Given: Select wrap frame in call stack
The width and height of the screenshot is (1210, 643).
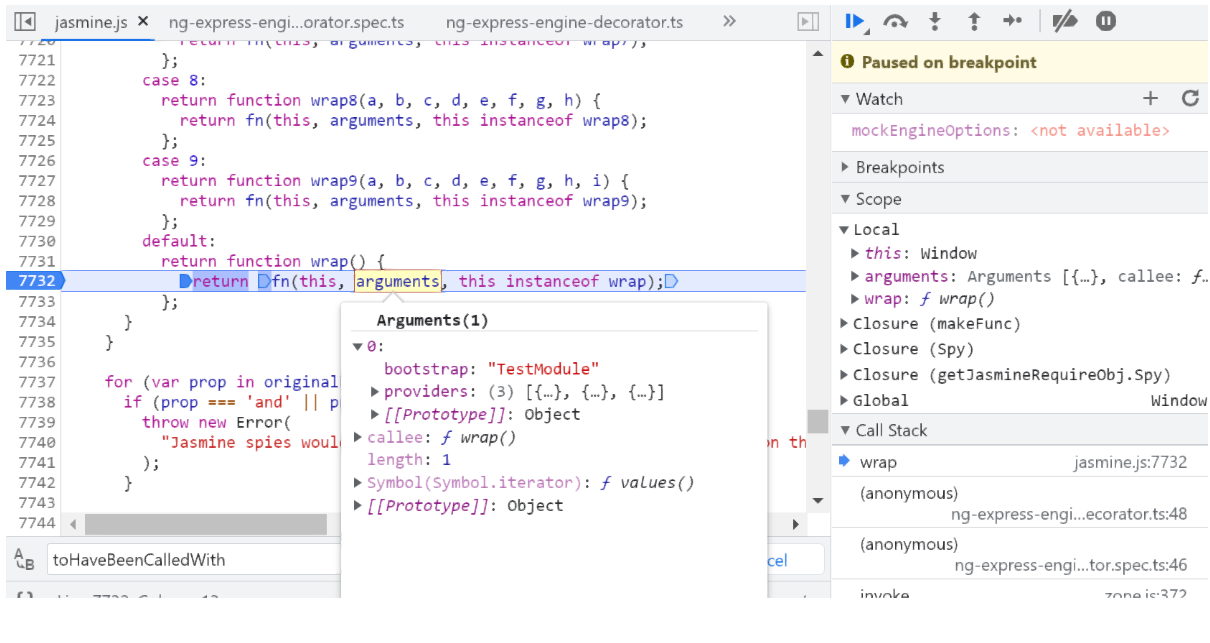Looking at the screenshot, I should [x=1020, y=462].
